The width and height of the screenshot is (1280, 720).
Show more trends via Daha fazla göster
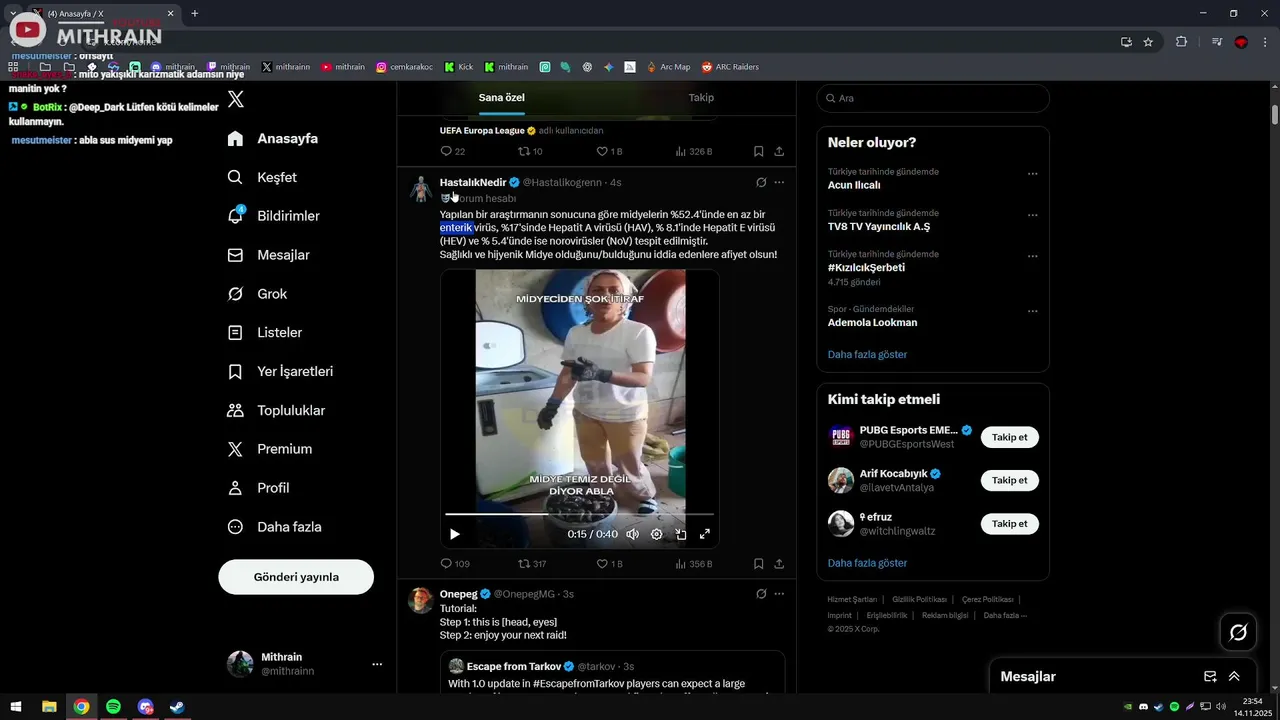(x=867, y=354)
